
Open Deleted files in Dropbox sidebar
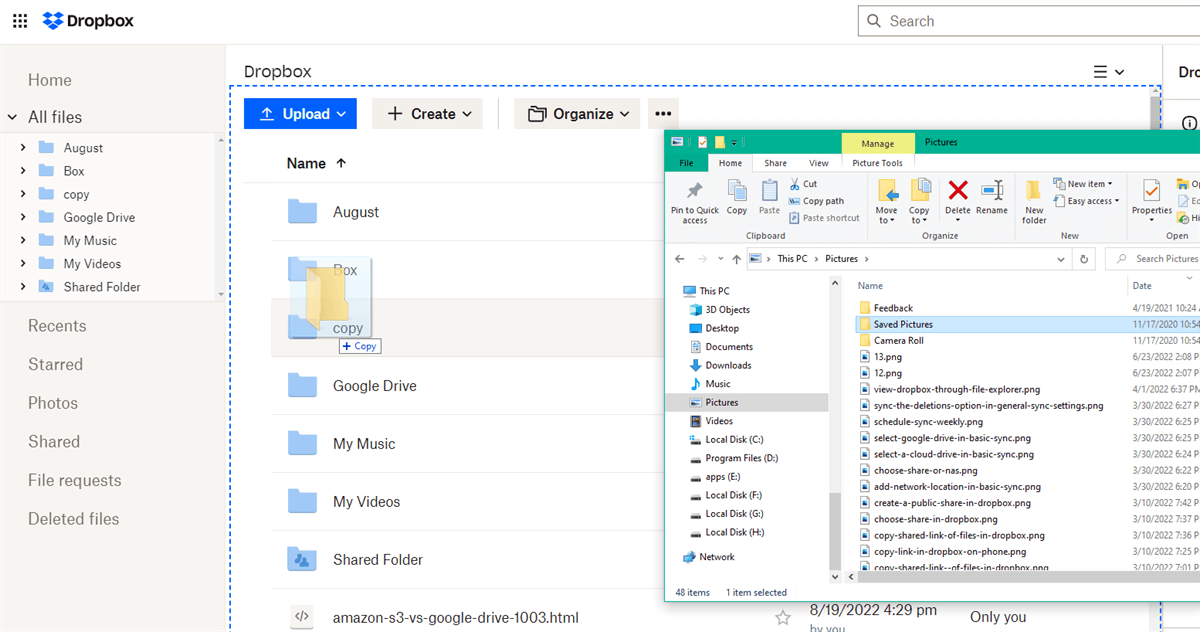(x=73, y=519)
